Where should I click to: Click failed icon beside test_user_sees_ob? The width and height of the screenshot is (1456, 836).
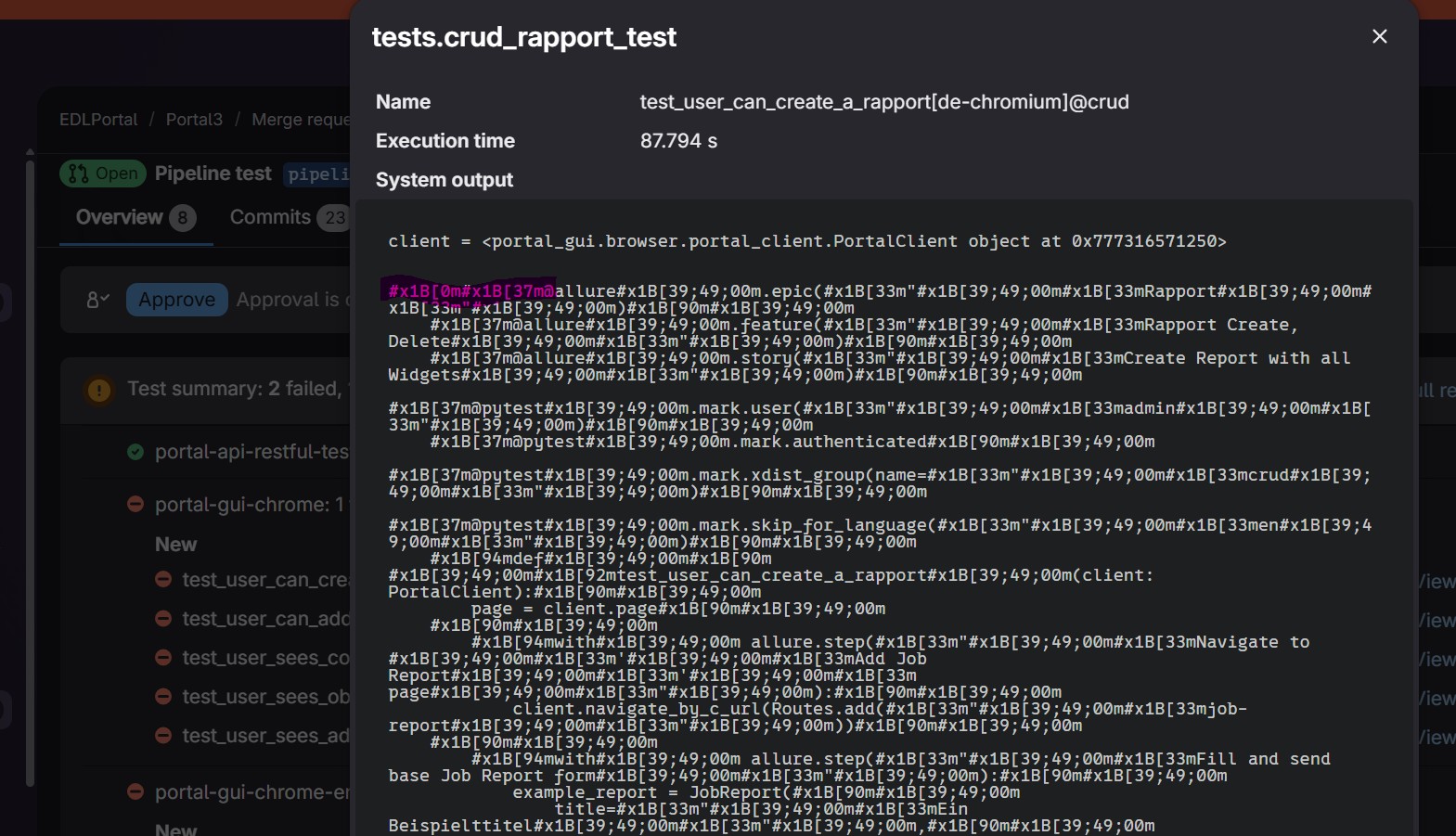pyautogui.click(x=163, y=696)
